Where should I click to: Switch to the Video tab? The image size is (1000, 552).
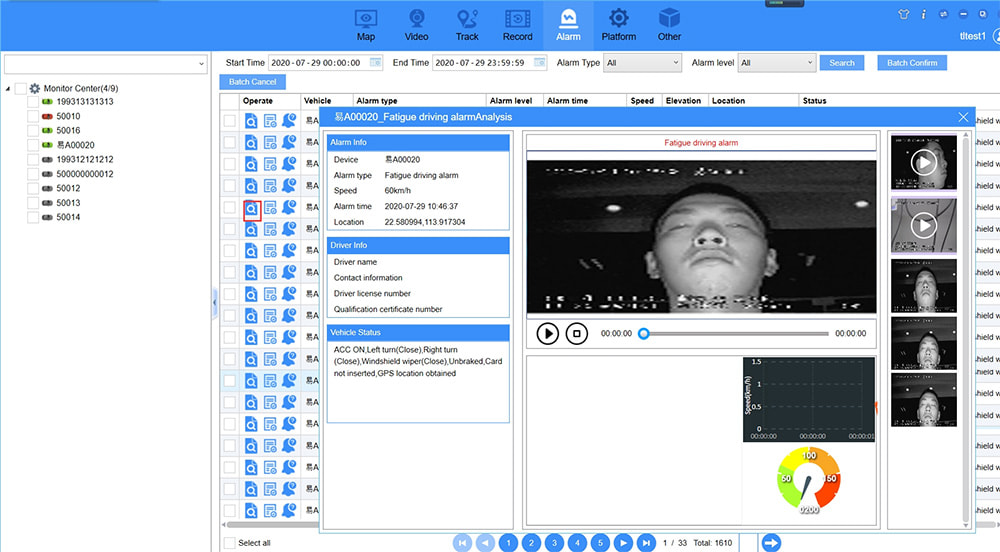point(416,25)
